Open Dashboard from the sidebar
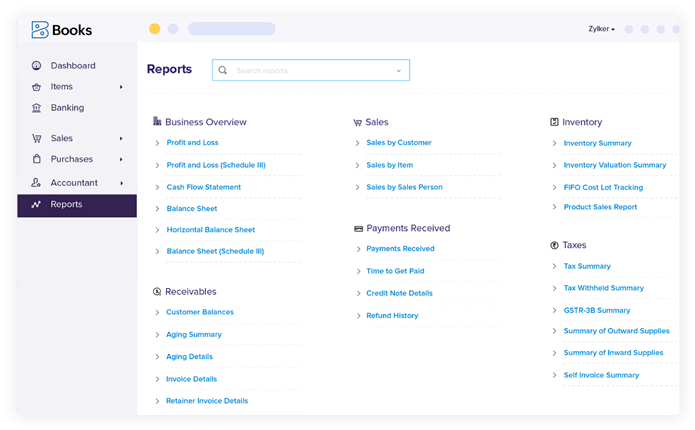695x430 pixels. [x=73, y=66]
